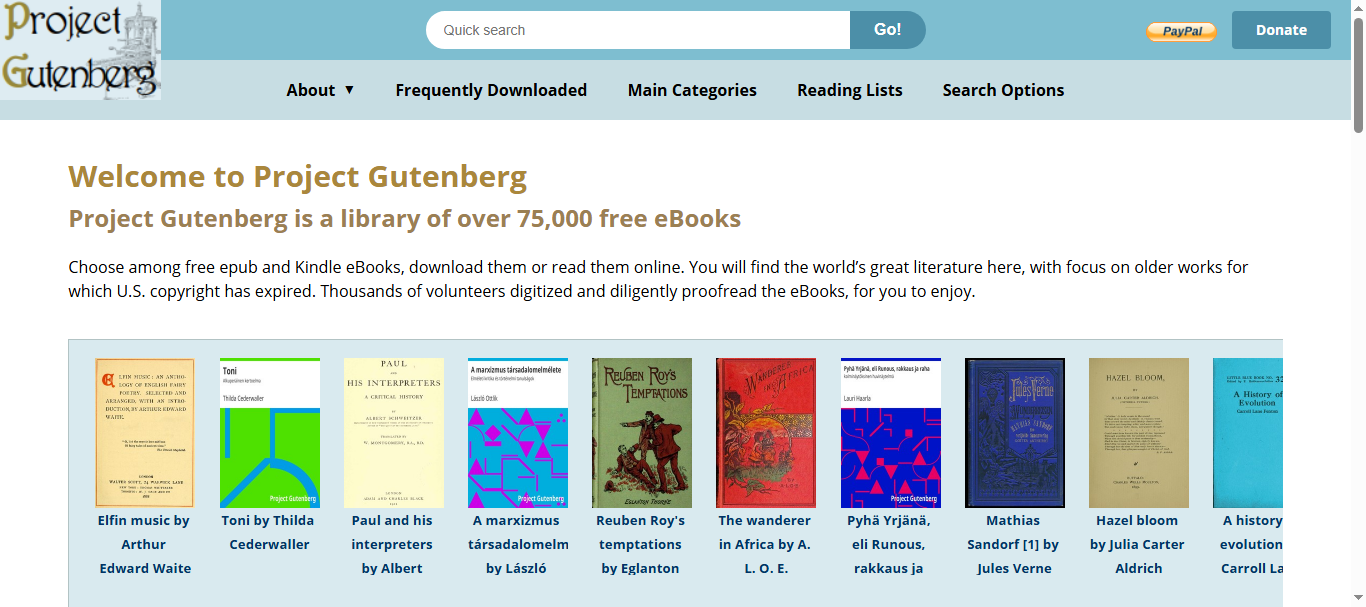Image resolution: width=1366 pixels, height=607 pixels.
Task: Focus the Quick search field
Action: (638, 30)
